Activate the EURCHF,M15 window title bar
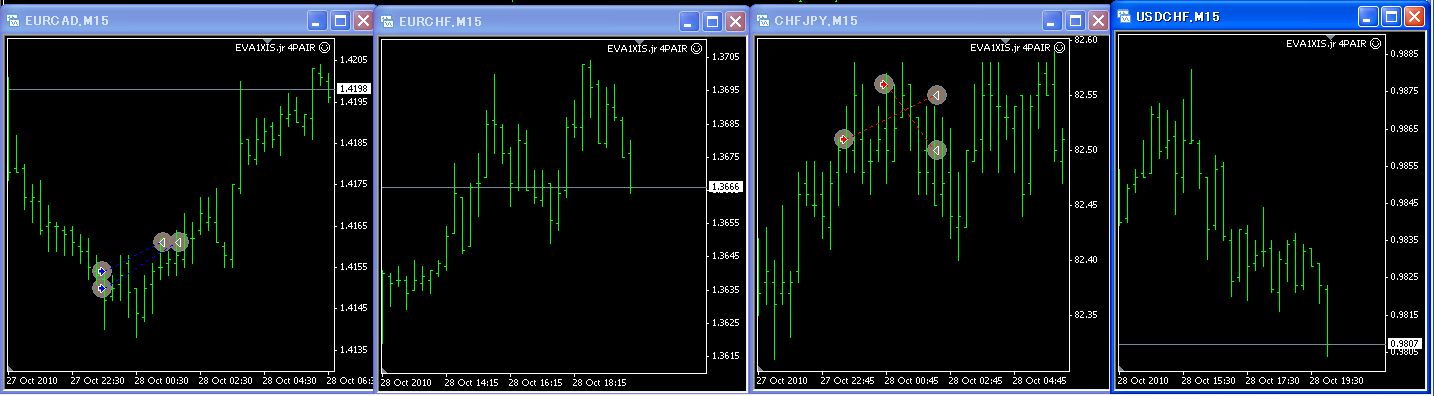The height and width of the screenshot is (396, 1434). pyautogui.click(x=561, y=21)
